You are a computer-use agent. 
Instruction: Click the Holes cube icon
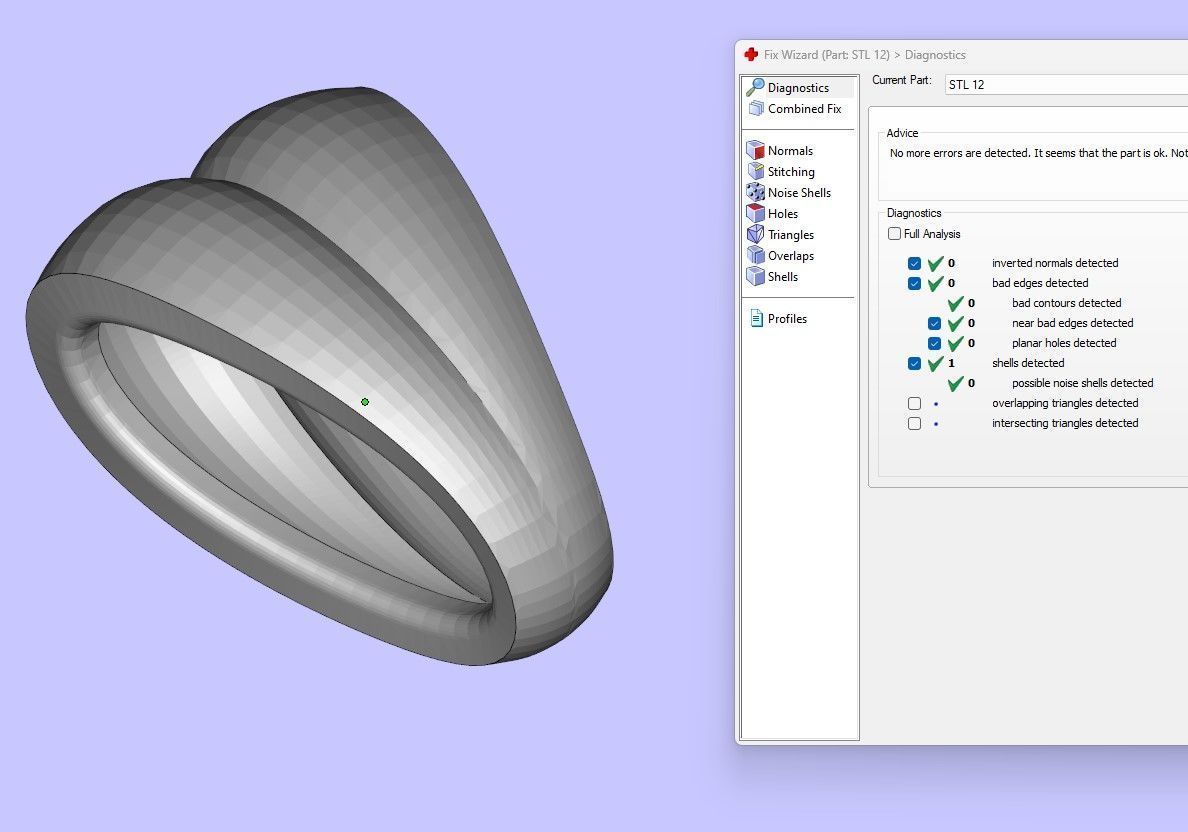tap(755, 214)
